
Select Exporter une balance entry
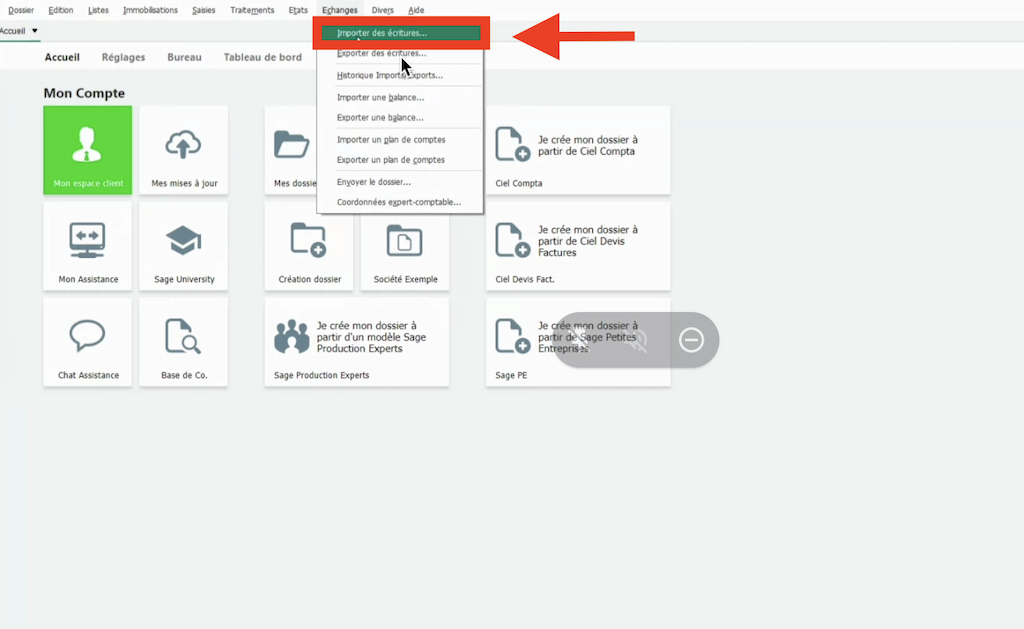[401, 118]
